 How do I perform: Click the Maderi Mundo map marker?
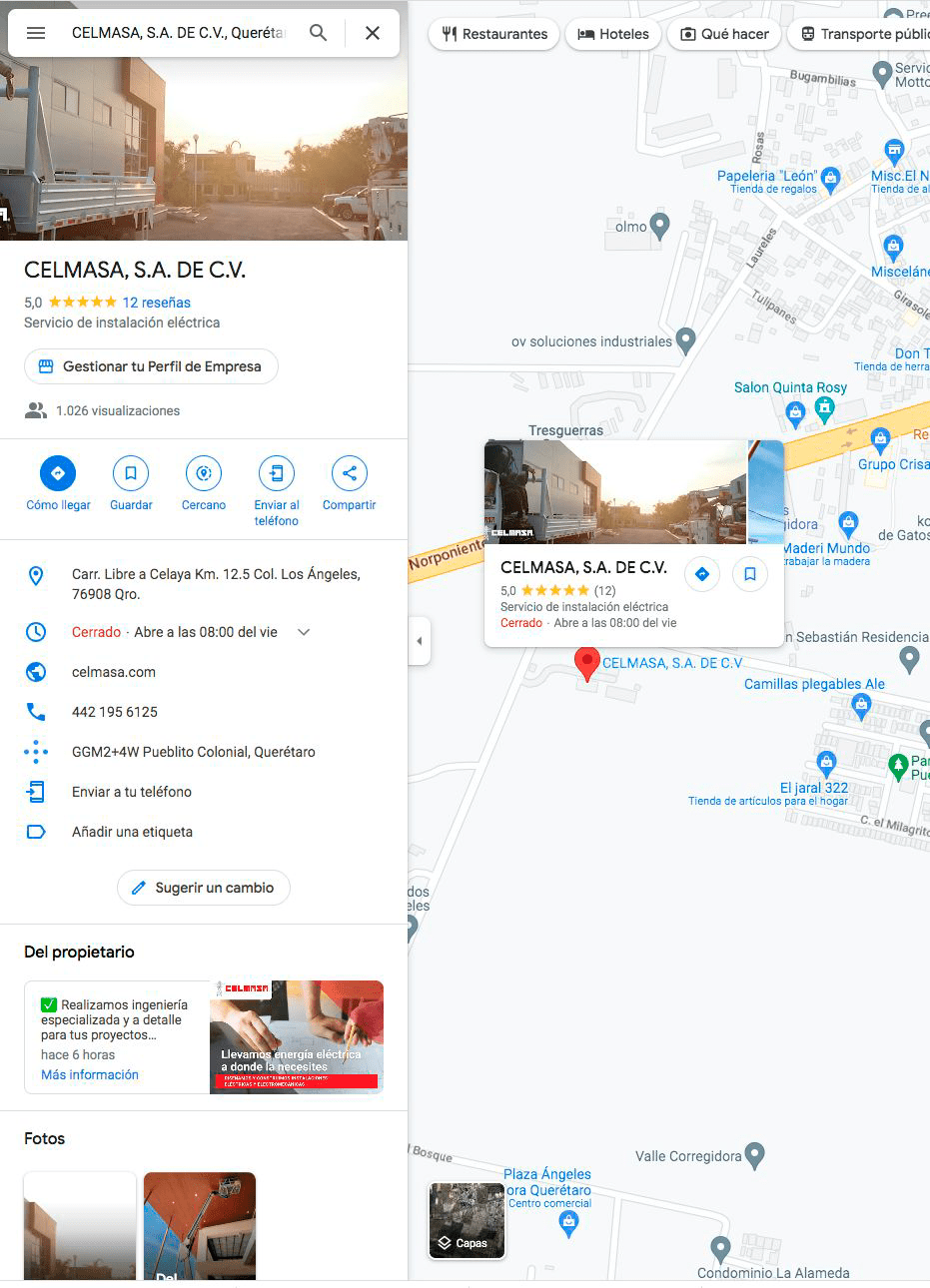(848, 522)
